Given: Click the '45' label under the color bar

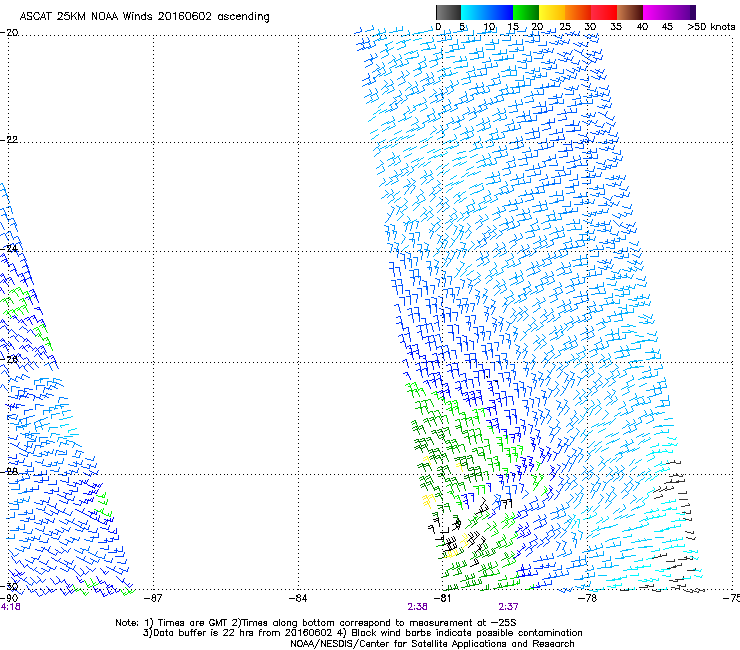Looking at the screenshot, I should pyautogui.click(x=667, y=27).
